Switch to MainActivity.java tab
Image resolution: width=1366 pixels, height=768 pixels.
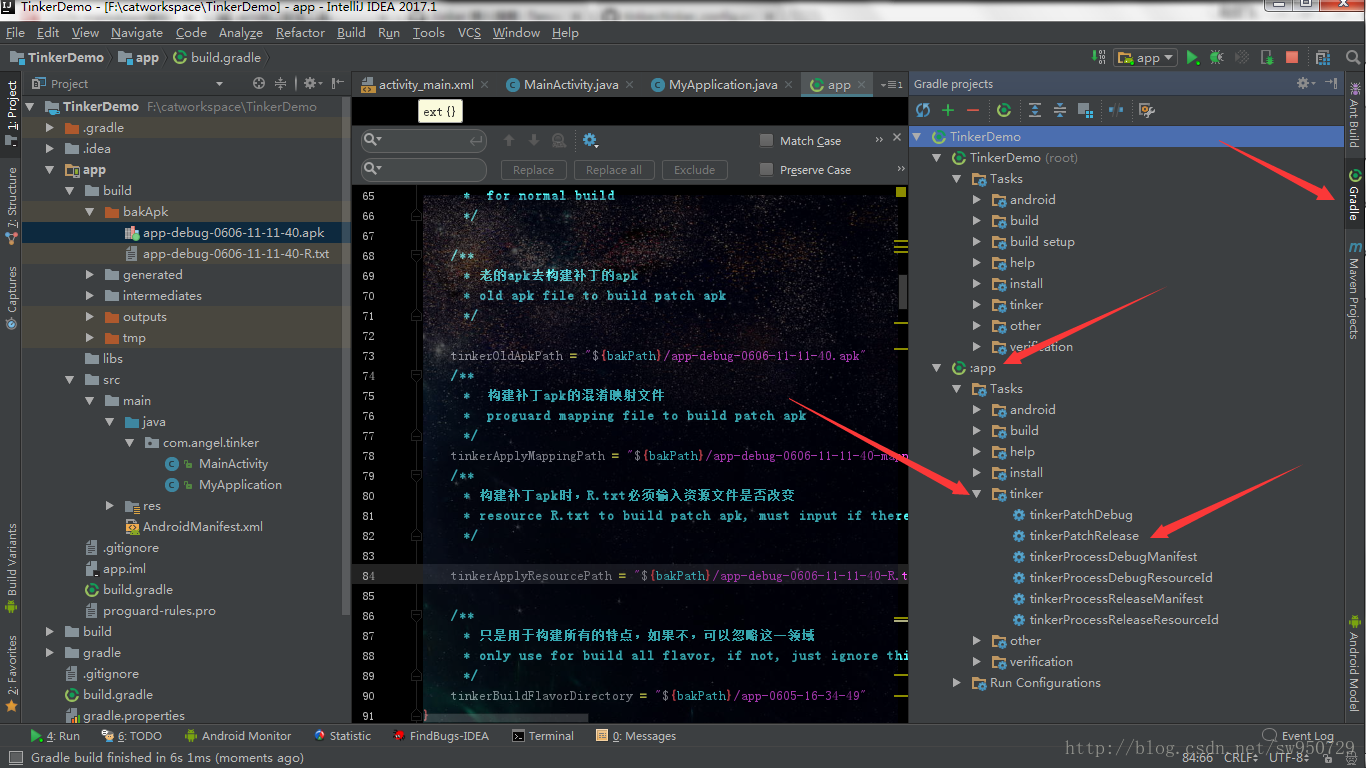(570, 85)
